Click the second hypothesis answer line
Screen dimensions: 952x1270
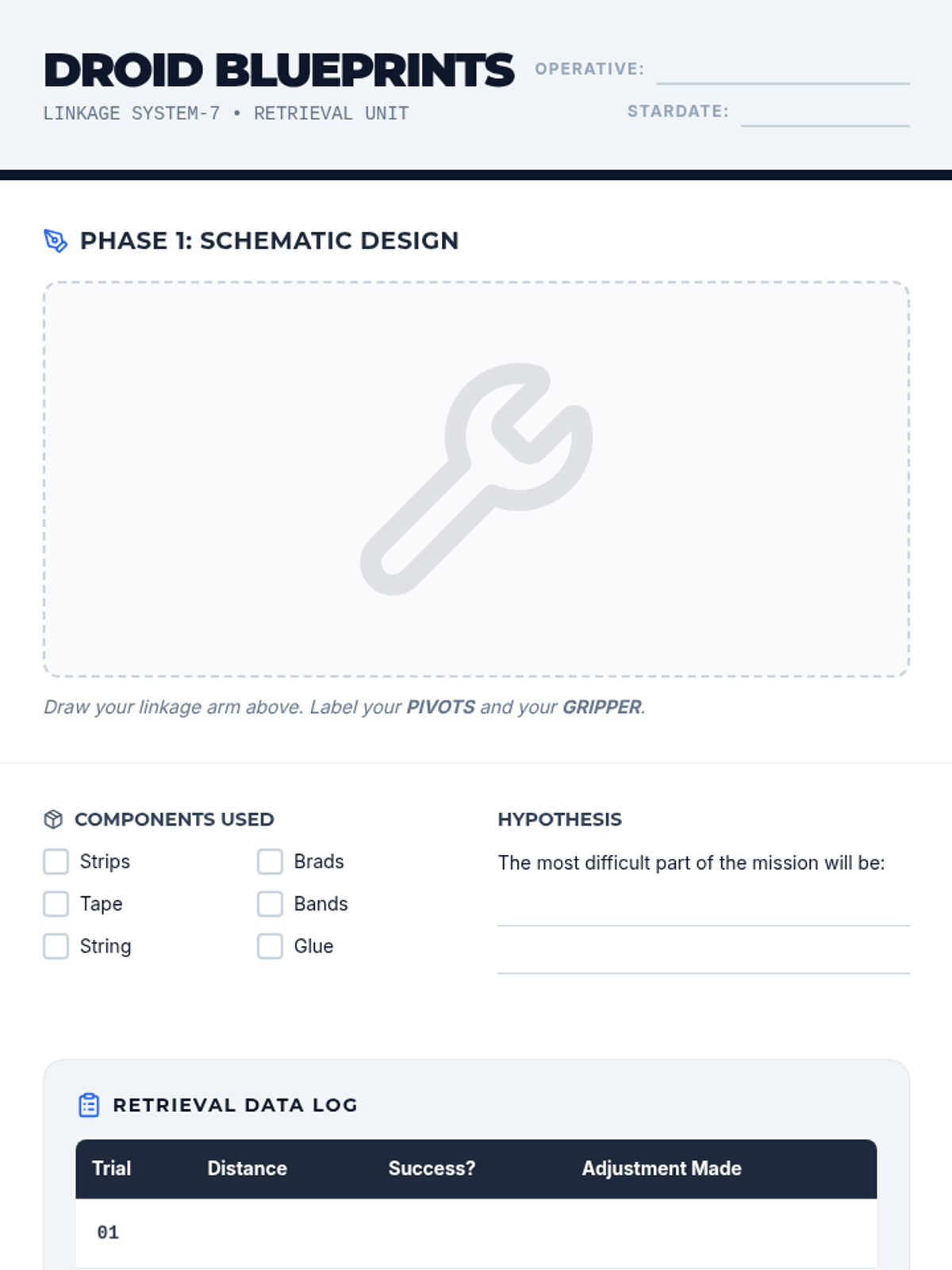click(704, 958)
